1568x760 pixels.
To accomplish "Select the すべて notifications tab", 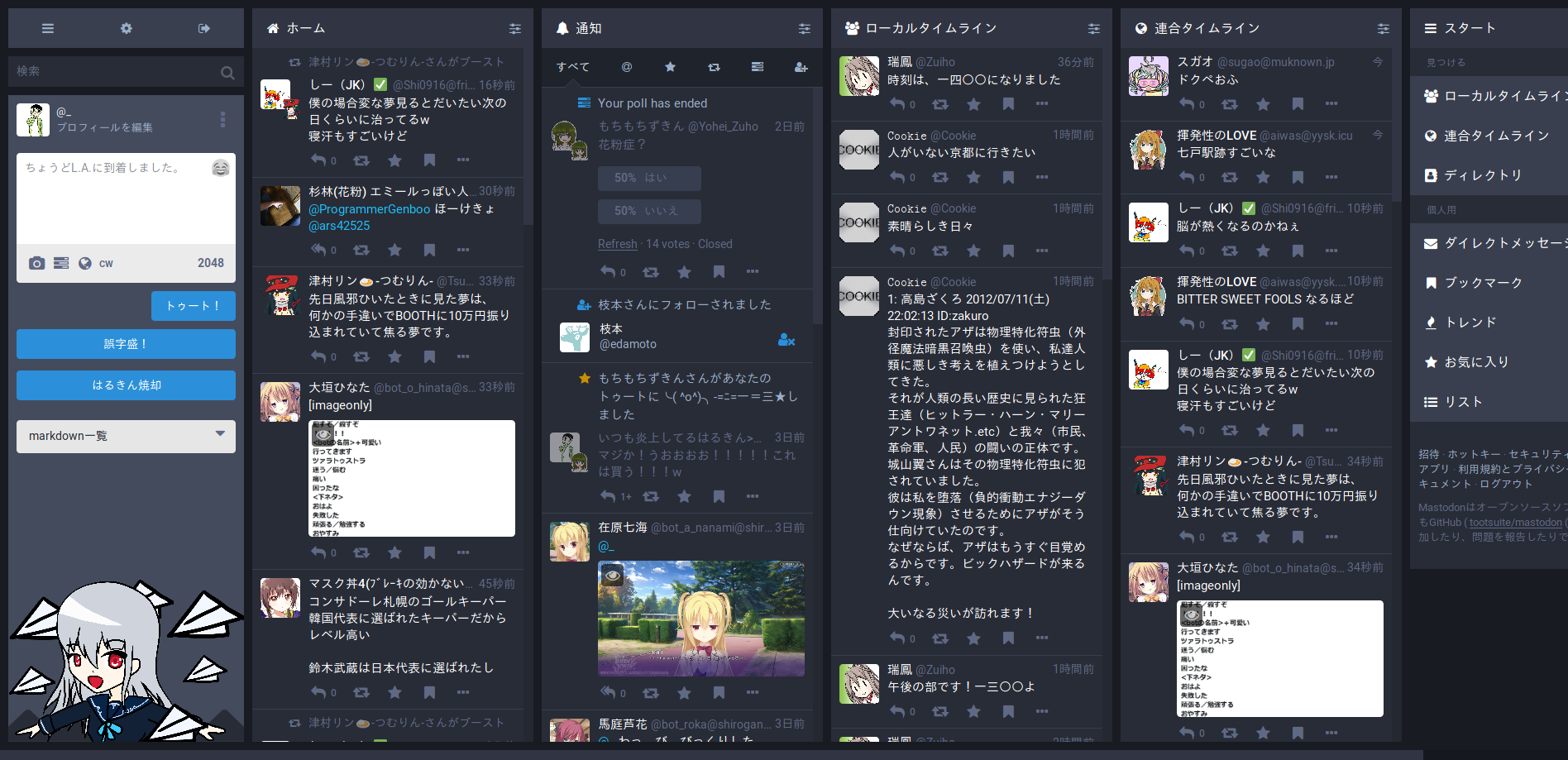I will [573, 67].
